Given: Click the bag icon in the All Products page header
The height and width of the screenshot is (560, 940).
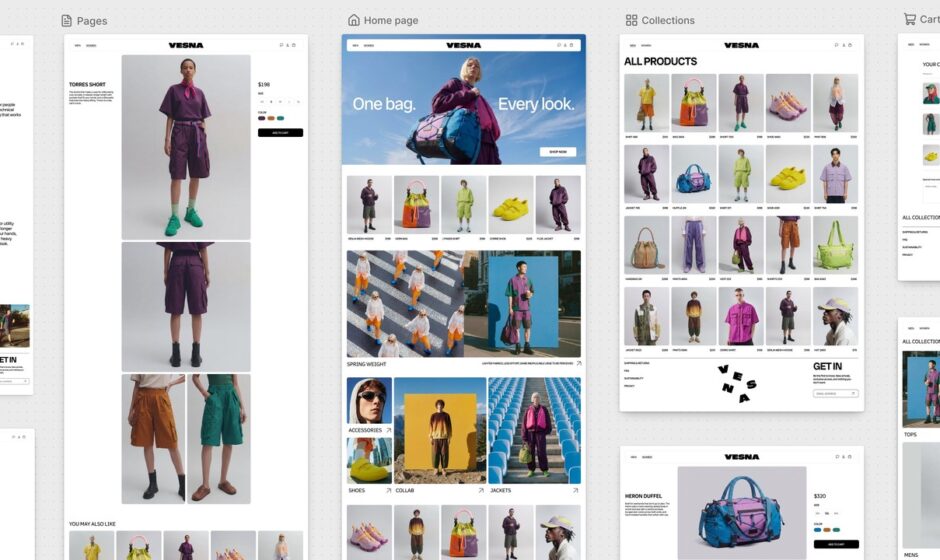Looking at the screenshot, I should point(849,45).
